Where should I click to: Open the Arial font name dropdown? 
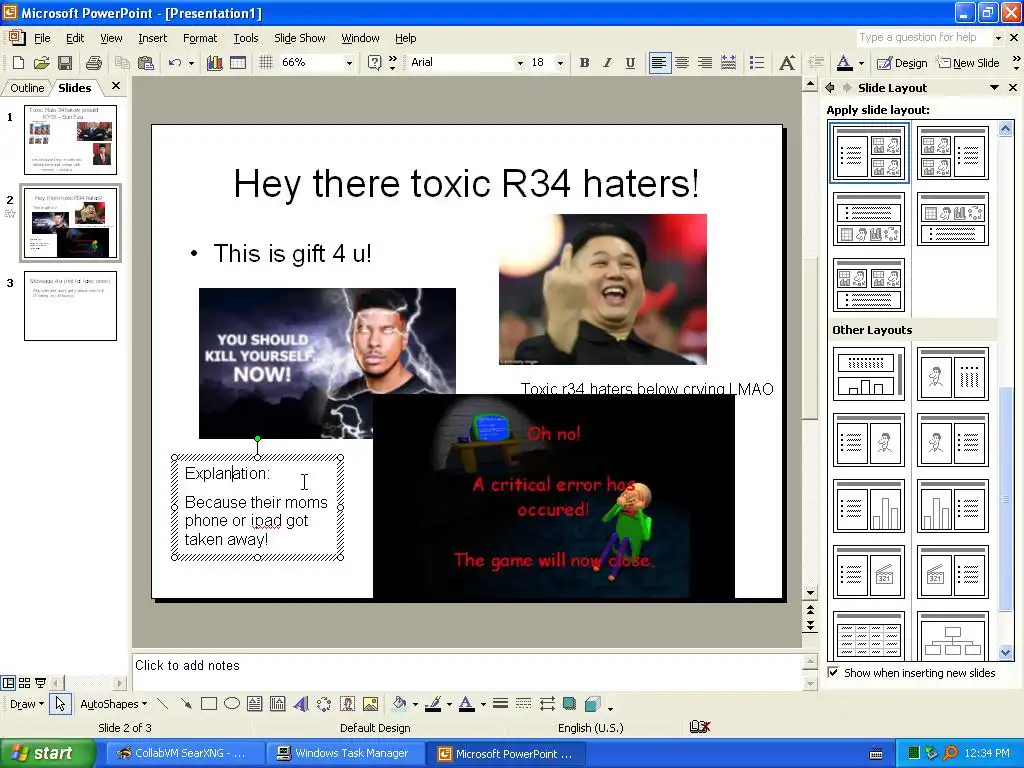click(520, 63)
